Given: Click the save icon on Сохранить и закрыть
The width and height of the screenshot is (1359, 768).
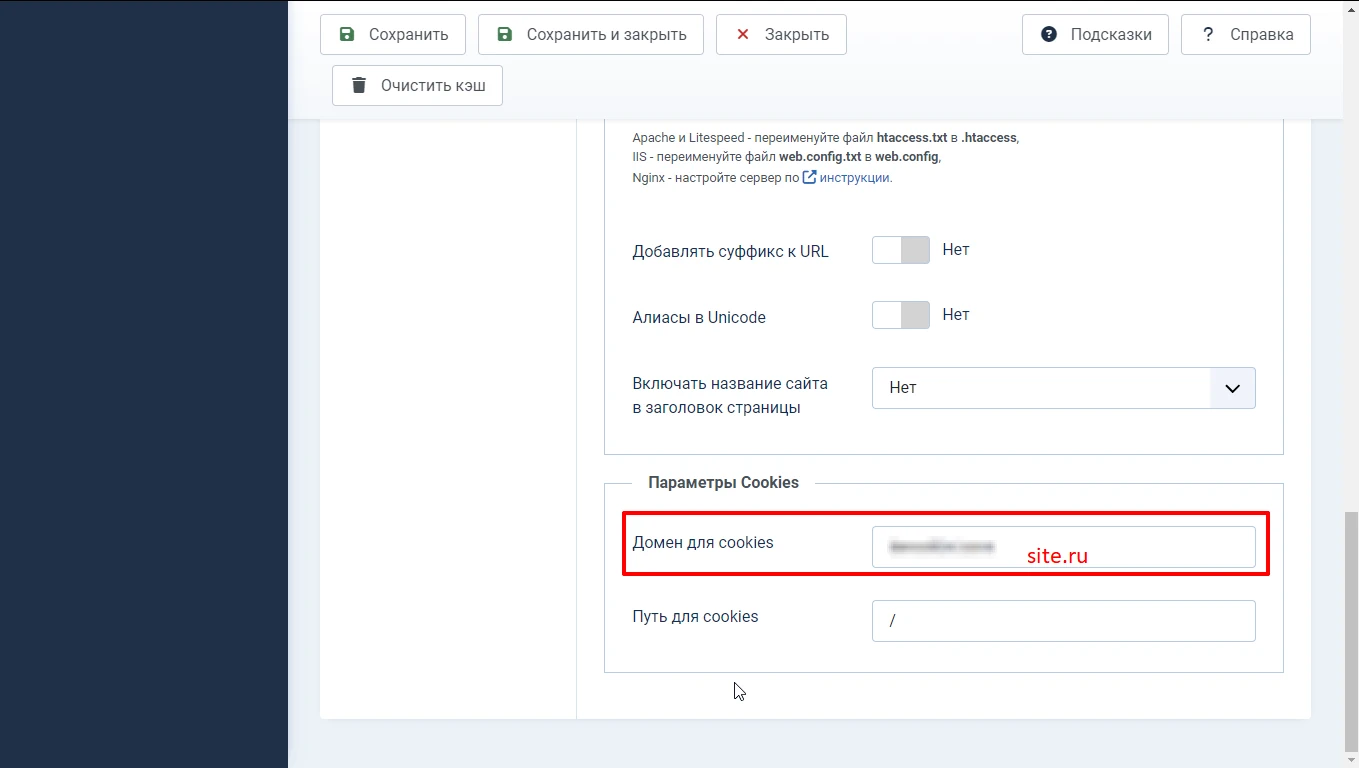Looking at the screenshot, I should tap(504, 33).
